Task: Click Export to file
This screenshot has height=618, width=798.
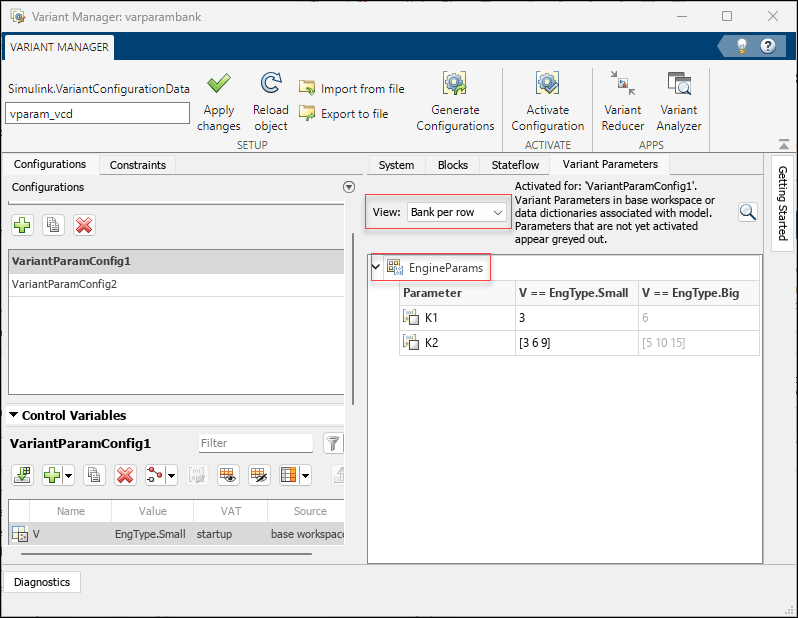Action: coord(344,114)
